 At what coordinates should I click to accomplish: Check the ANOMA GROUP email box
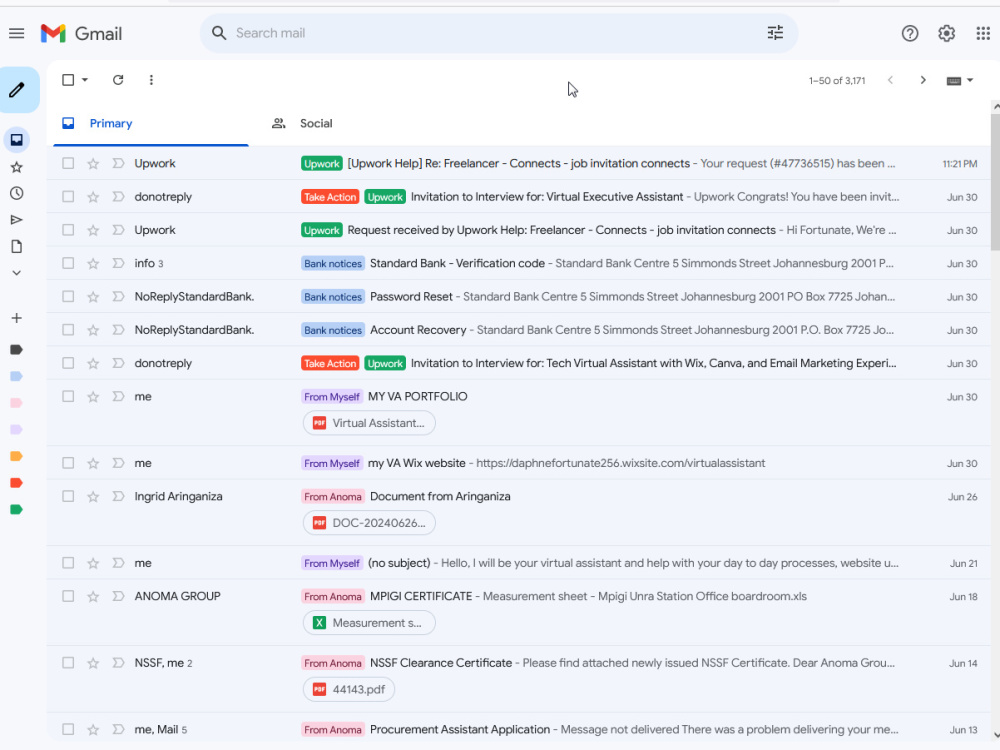coord(68,596)
